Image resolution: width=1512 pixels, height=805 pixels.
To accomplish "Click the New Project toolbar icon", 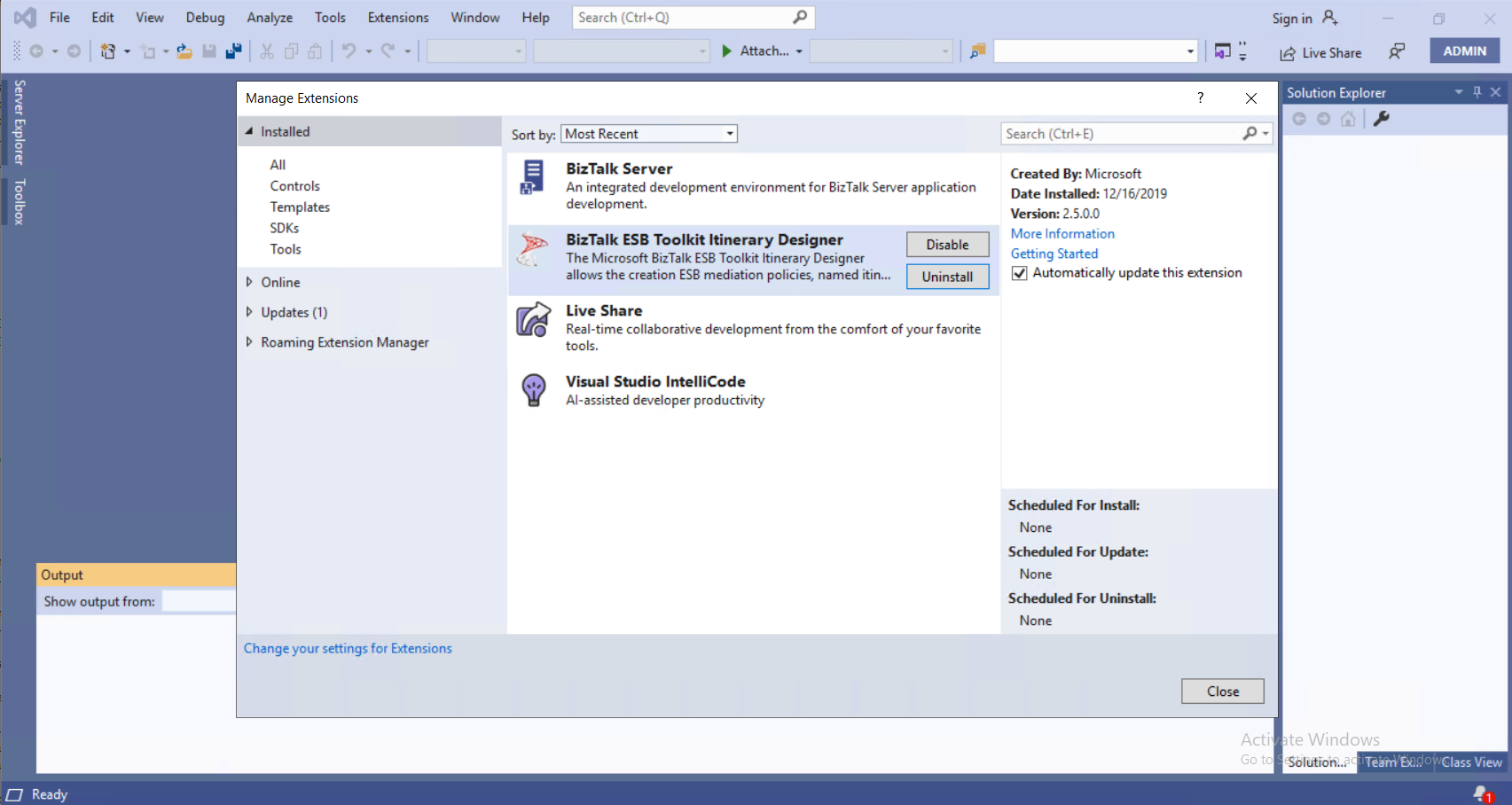I will 106,51.
